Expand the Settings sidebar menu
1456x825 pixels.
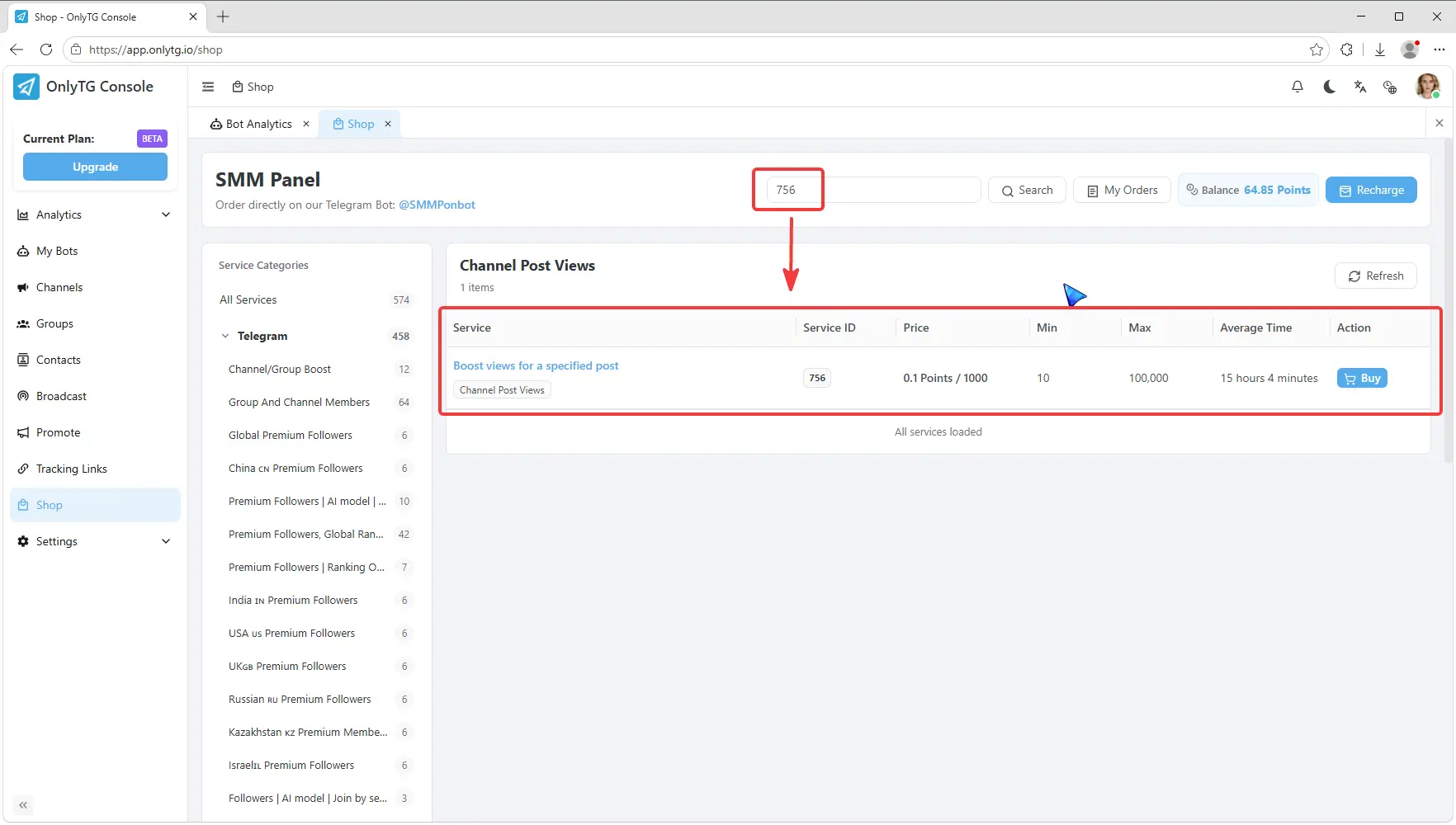tap(95, 541)
